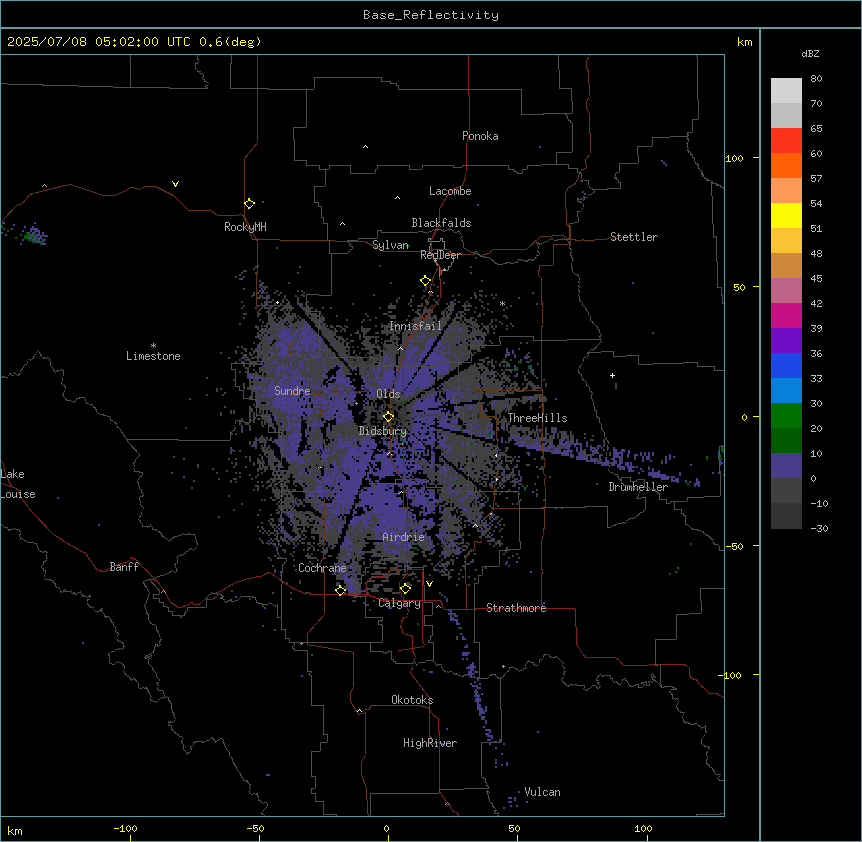Image resolution: width=862 pixels, height=842 pixels.
Task: Click the ThreeHills label
Action: click(537, 418)
